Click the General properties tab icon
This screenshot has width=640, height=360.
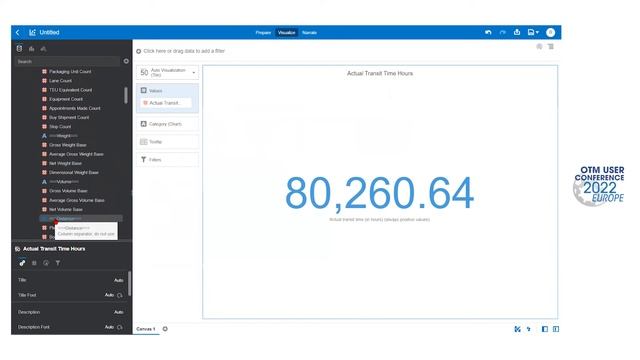click(x=22, y=263)
